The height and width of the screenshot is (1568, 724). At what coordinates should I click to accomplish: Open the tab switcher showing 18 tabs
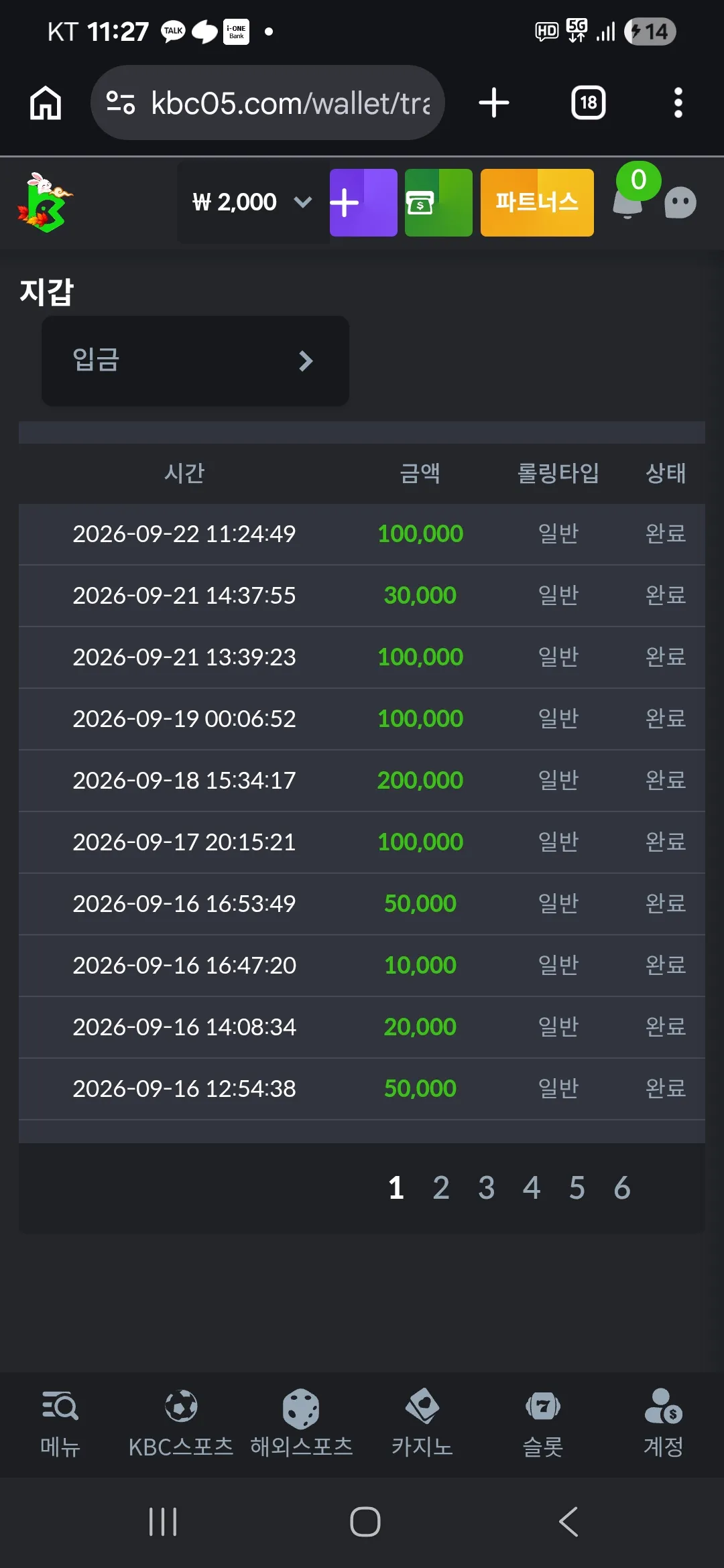[x=588, y=103]
